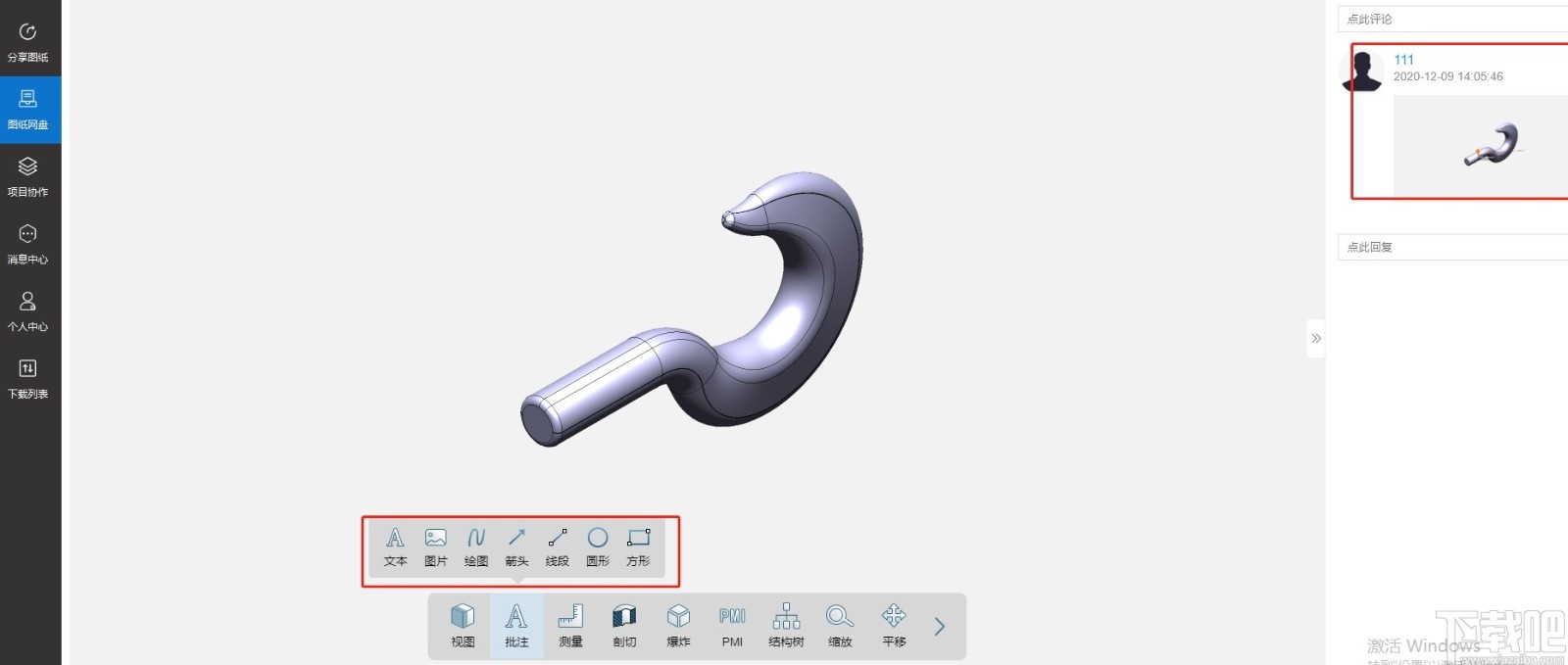This screenshot has height=665, width=1568.
Task: Click the 点此评论 comment input field
Action: coord(1452,19)
